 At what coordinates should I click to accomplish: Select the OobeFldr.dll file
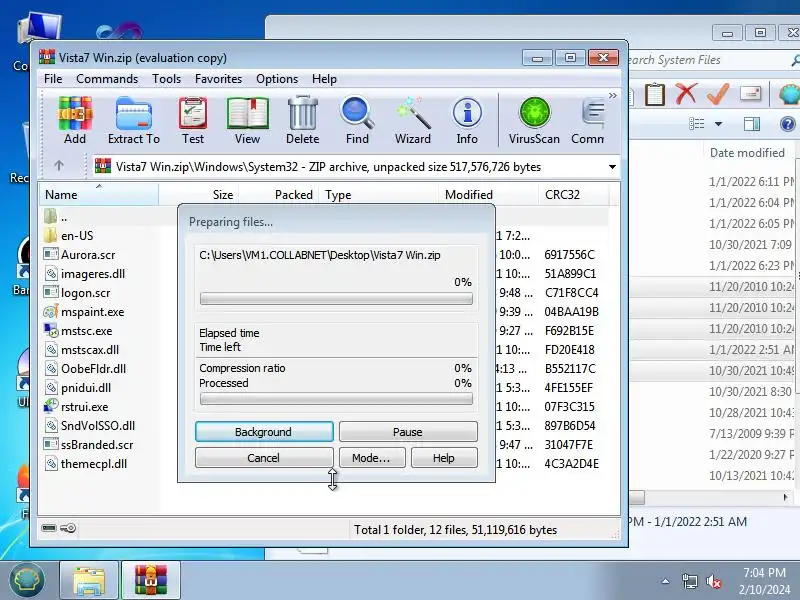click(85, 369)
